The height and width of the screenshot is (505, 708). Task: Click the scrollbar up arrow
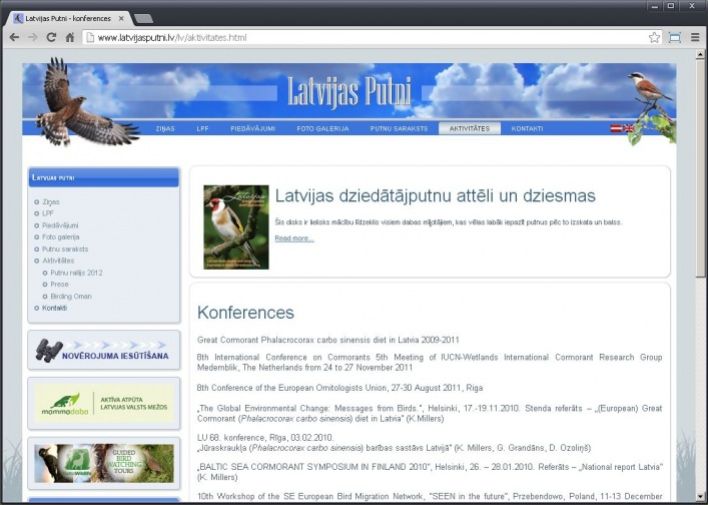[x=700, y=55]
